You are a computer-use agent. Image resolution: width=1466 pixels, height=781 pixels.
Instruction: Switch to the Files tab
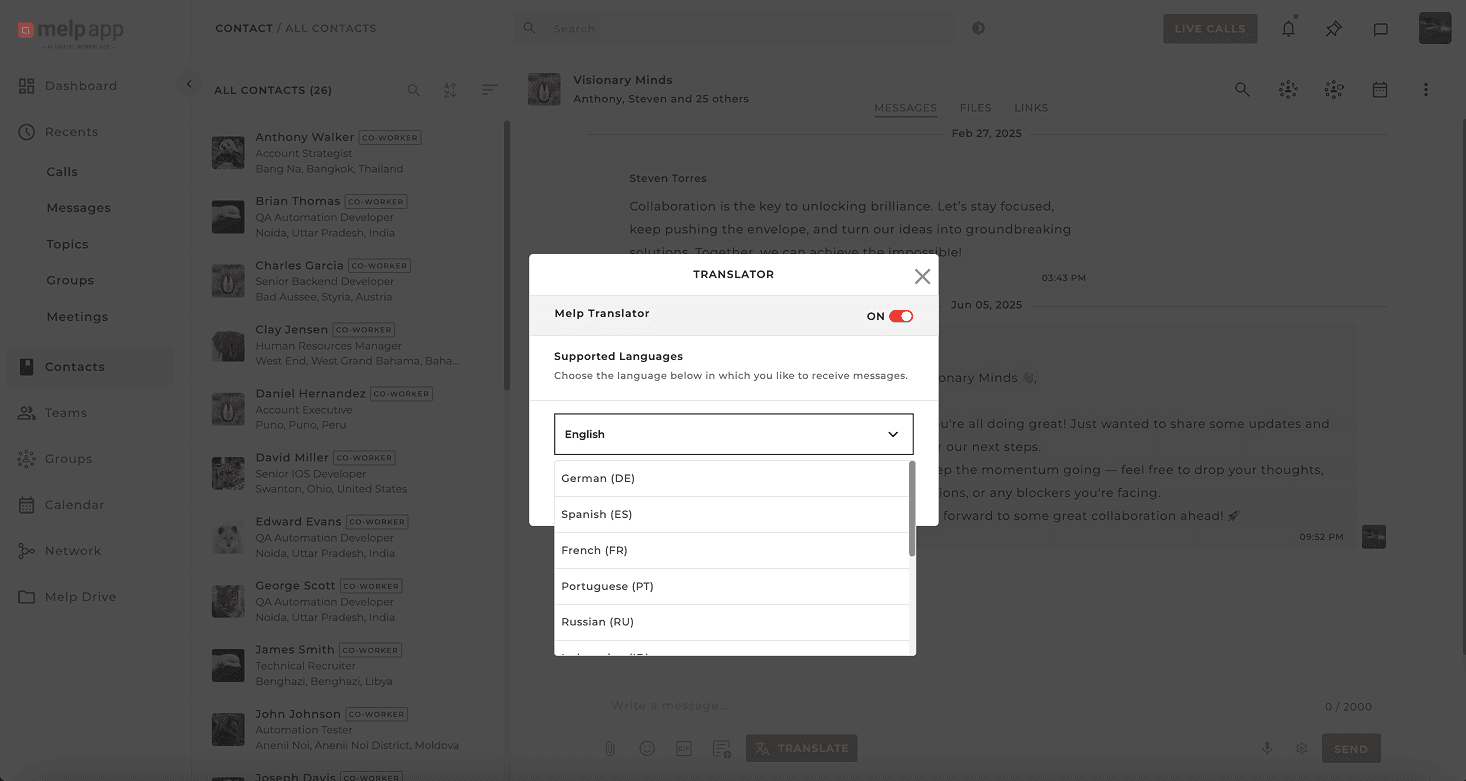click(x=975, y=108)
